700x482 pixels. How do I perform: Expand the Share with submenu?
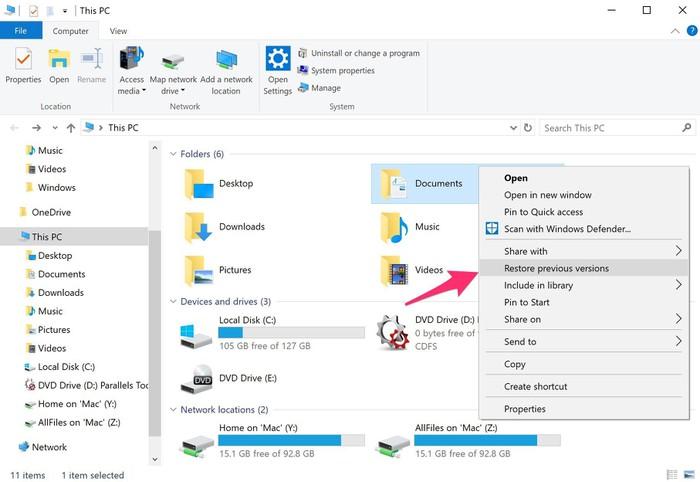coord(584,251)
